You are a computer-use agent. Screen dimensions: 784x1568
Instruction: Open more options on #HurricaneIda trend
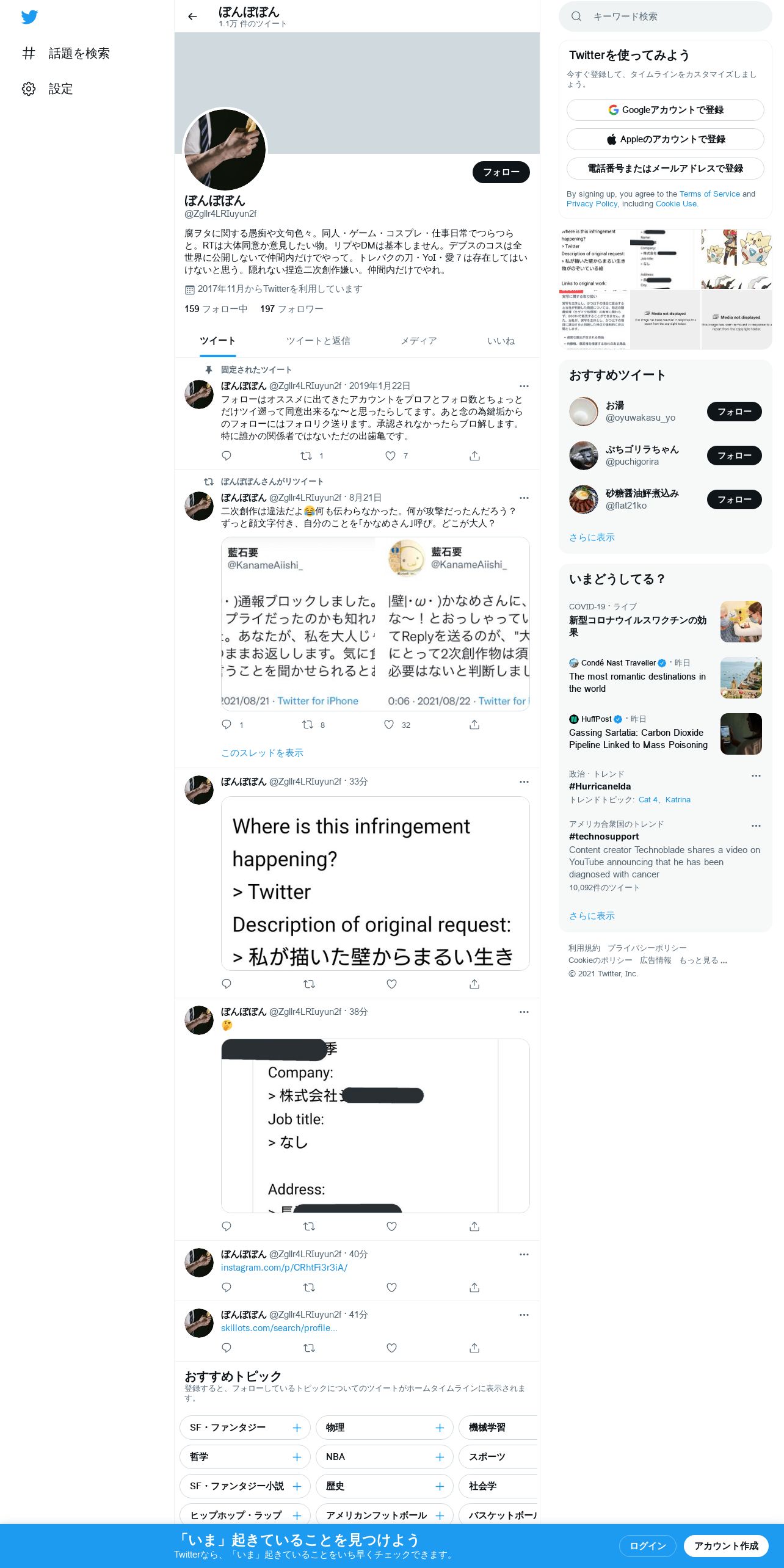[x=756, y=775]
